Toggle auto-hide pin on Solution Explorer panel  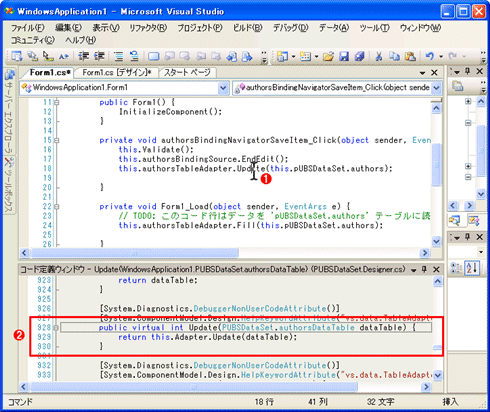468,71
